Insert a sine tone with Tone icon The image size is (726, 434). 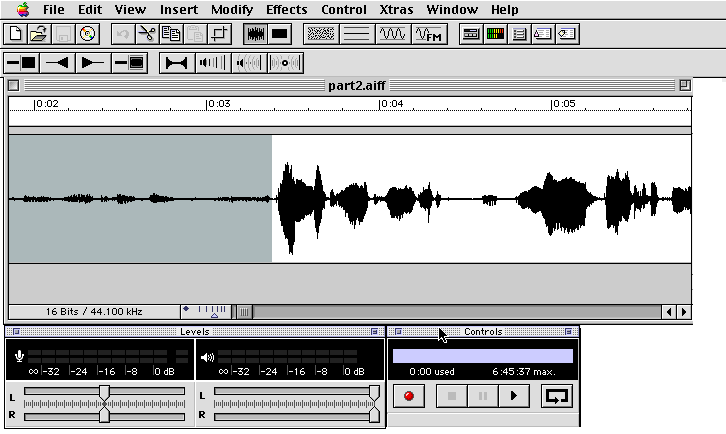(x=393, y=34)
